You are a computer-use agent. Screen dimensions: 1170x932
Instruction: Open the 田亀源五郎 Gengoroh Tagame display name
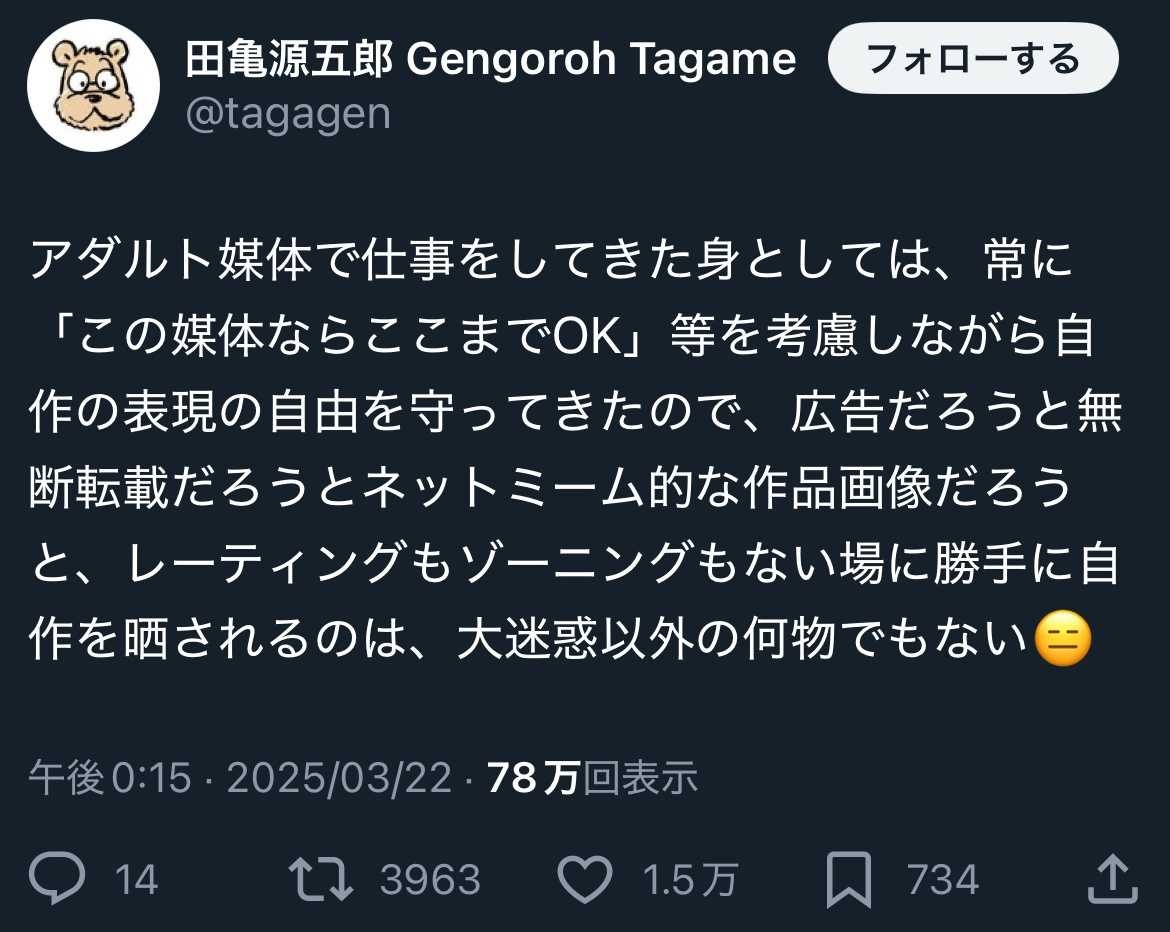coord(491,60)
